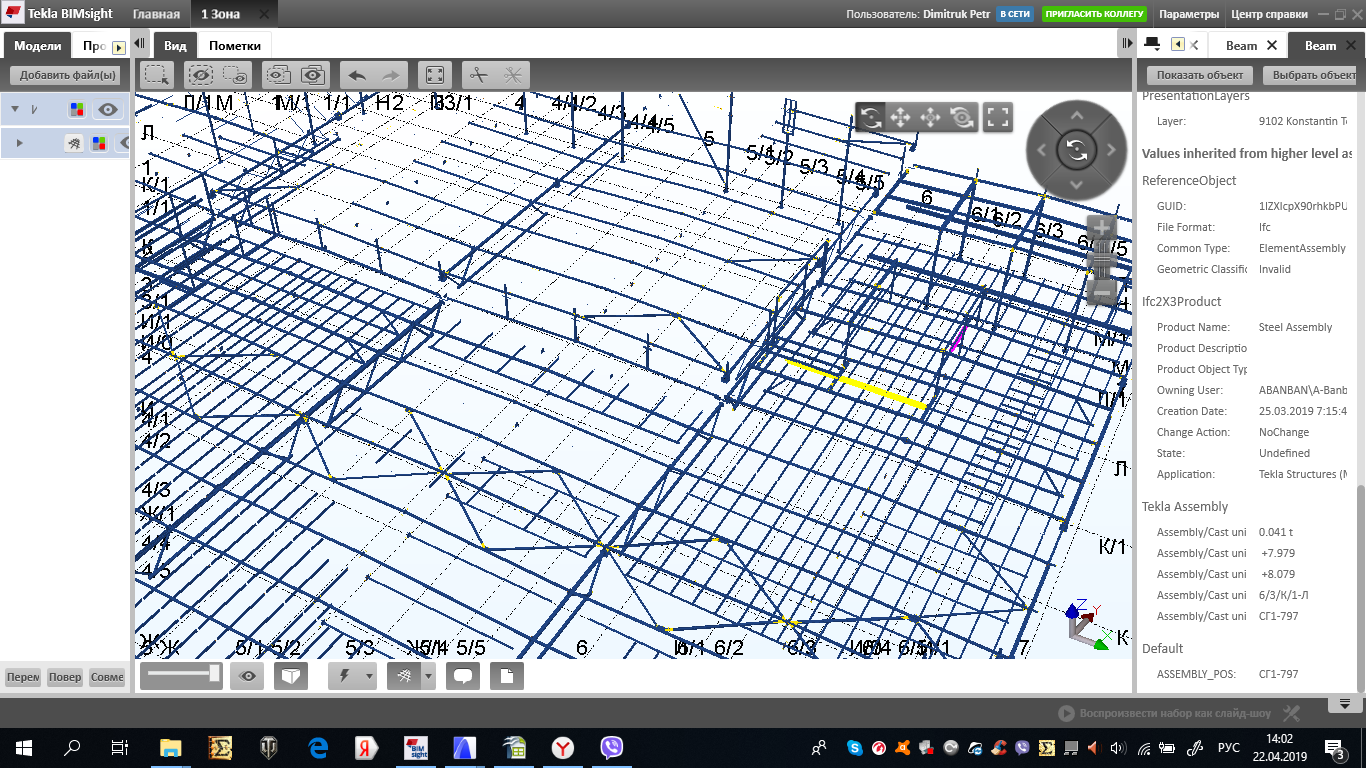Click the В СЕТИ status button
The image size is (1366, 768).
click(x=1014, y=15)
